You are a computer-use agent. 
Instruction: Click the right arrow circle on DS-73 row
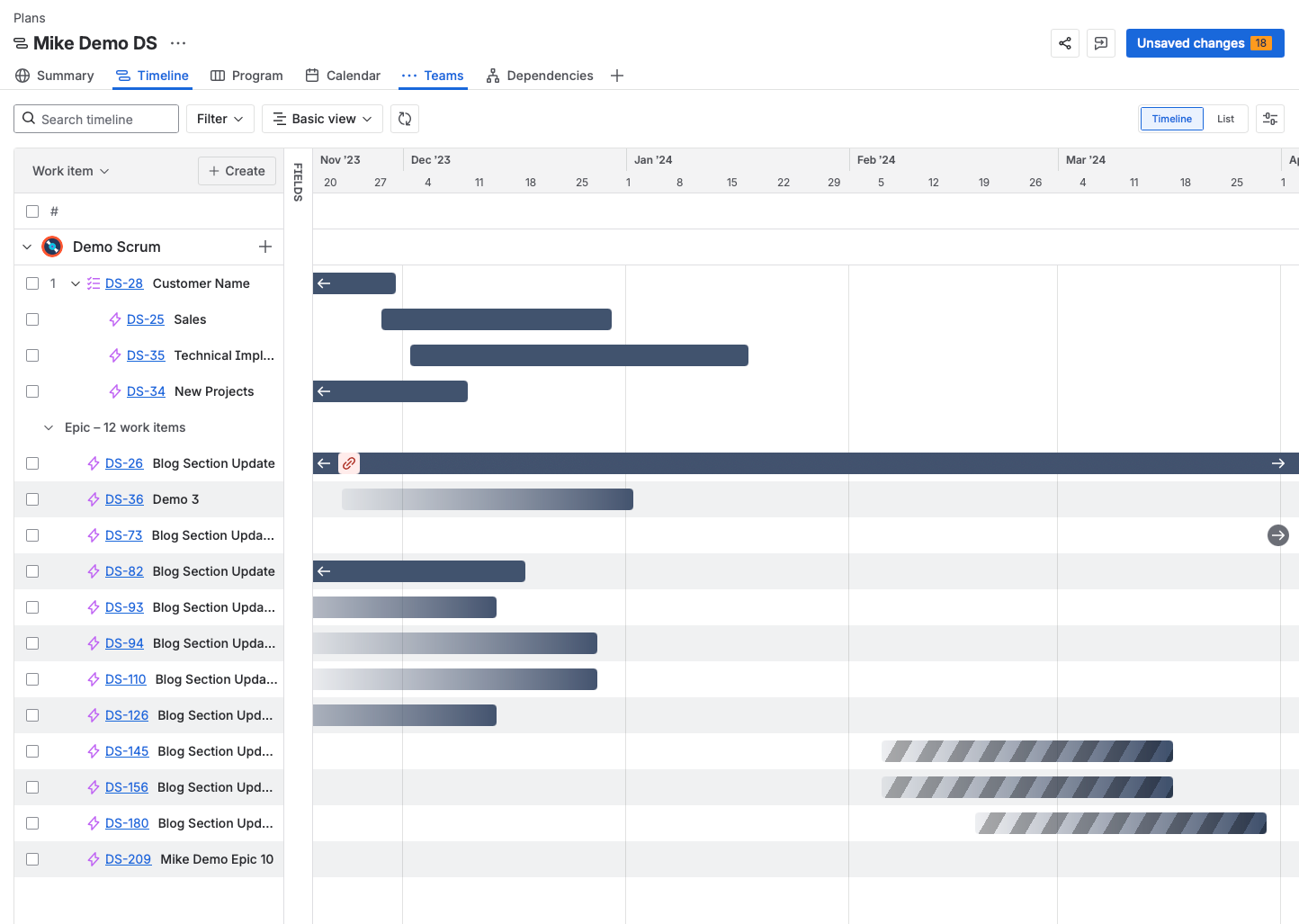(x=1277, y=535)
